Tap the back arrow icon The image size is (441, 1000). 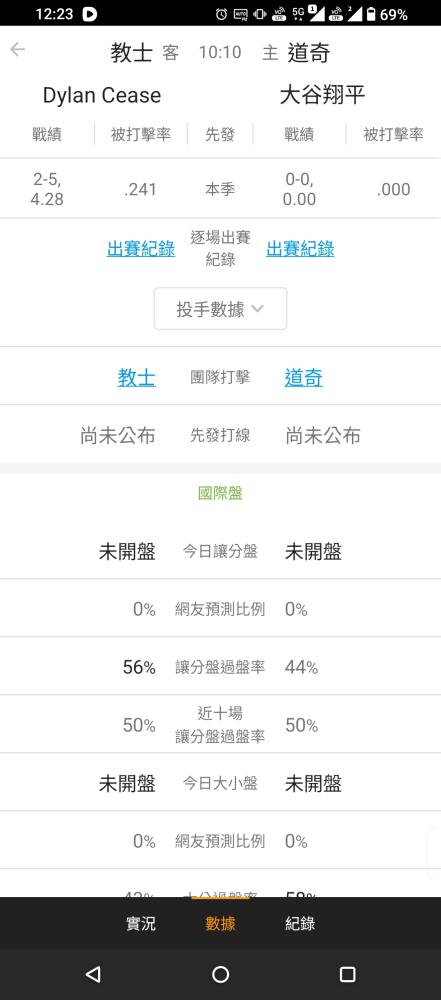point(17,50)
